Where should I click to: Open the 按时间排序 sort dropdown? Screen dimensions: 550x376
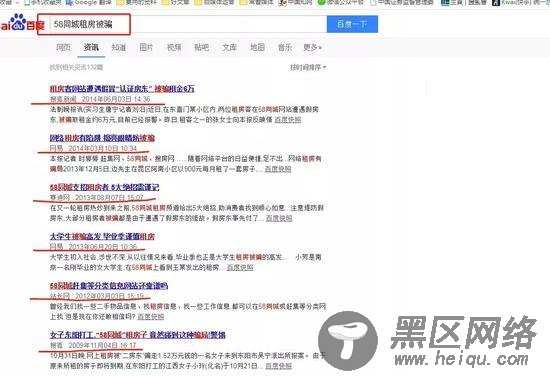308,67
